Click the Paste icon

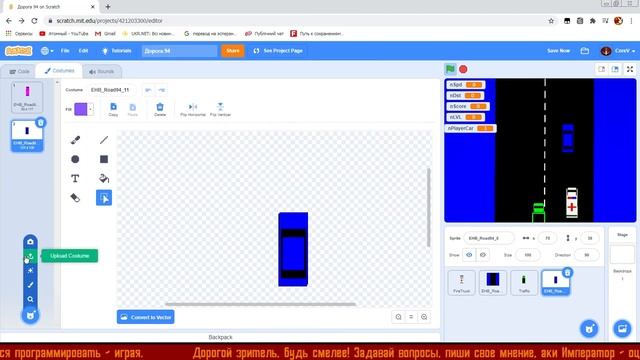pos(133,109)
